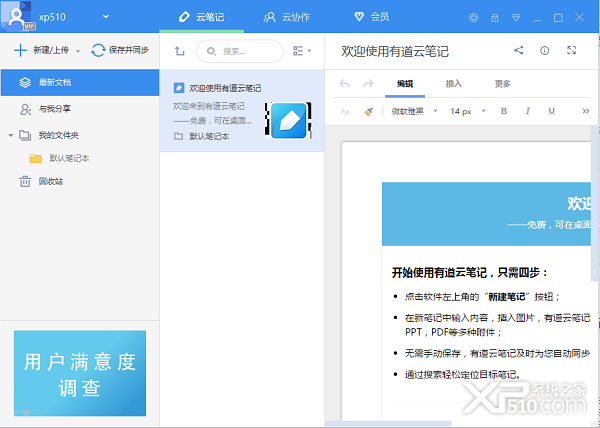Click heading 开始使用有道云笔记，只需四步
The height and width of the screenshot is (428, 600).
click(470, 273)
